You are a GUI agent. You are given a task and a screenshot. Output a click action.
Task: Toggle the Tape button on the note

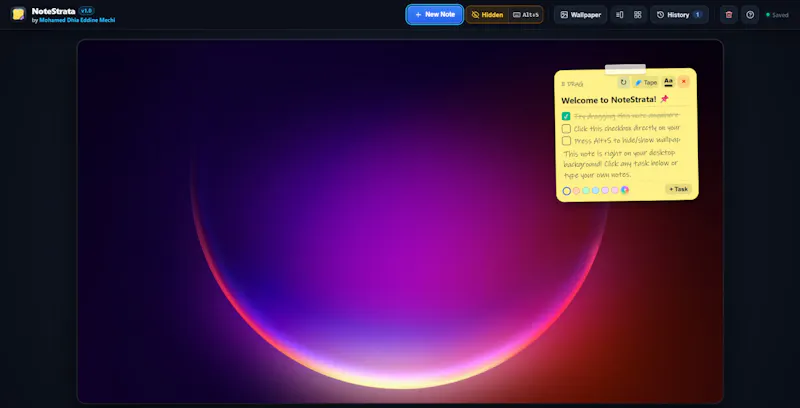[x=646, y=82]
